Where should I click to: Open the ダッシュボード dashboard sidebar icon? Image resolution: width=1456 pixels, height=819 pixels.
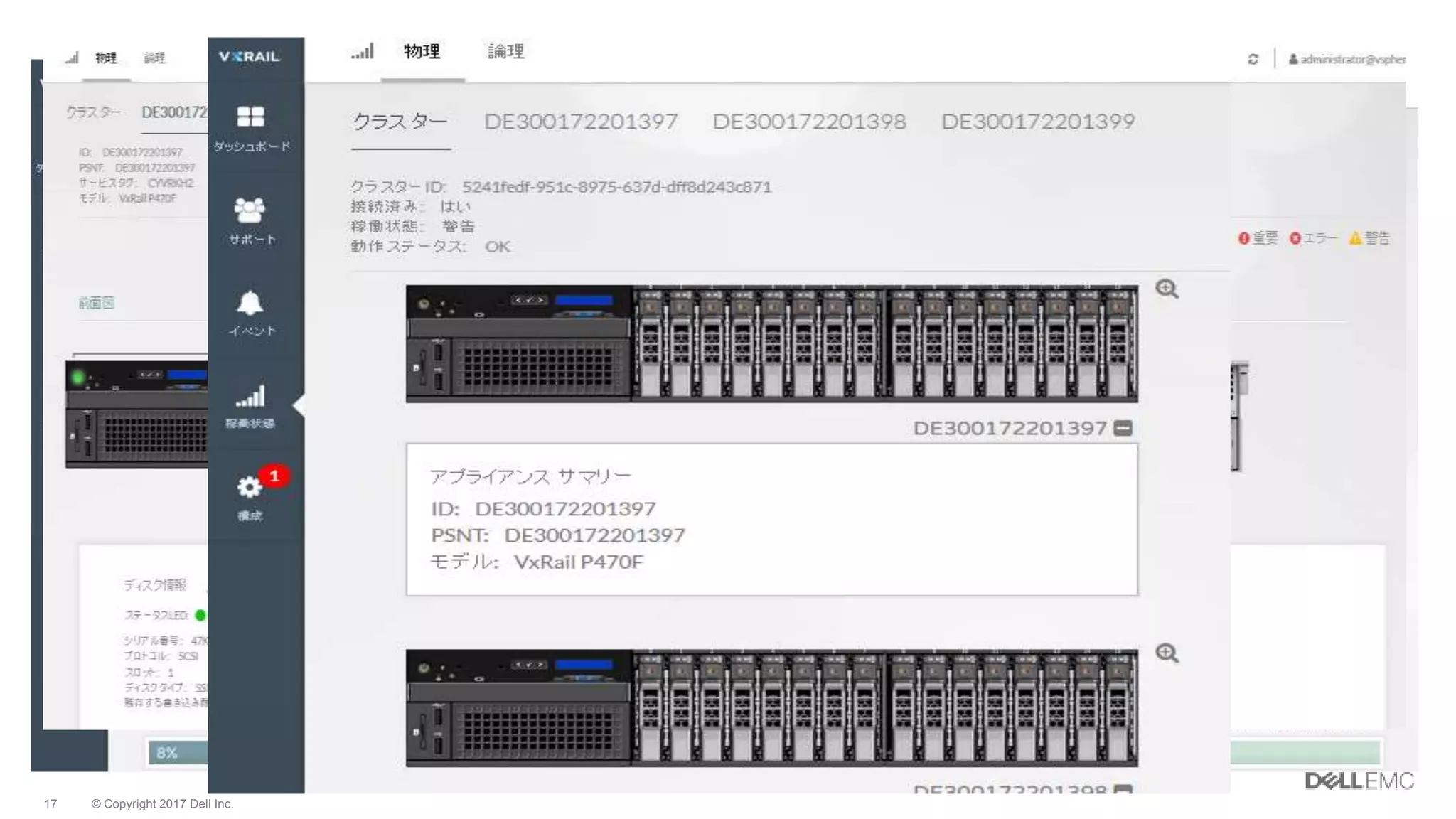tap(250, 128)
